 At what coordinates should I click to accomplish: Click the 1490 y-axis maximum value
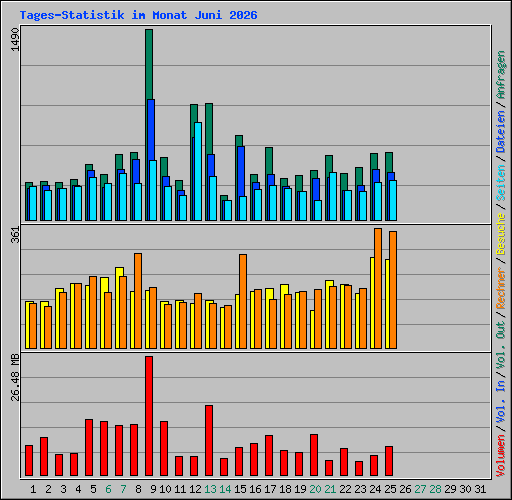coord(15,39)
